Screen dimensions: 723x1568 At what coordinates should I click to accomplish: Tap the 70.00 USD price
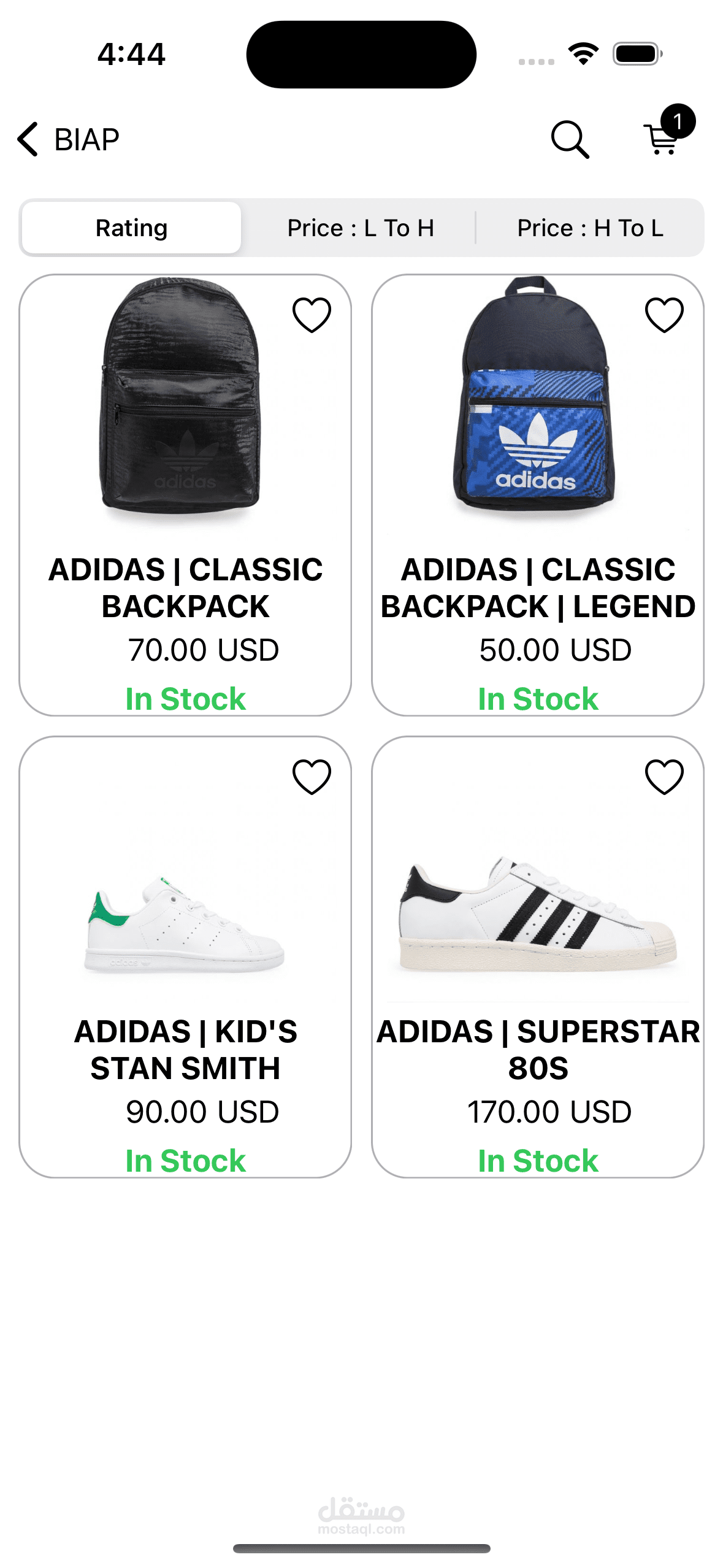[203, 650]
